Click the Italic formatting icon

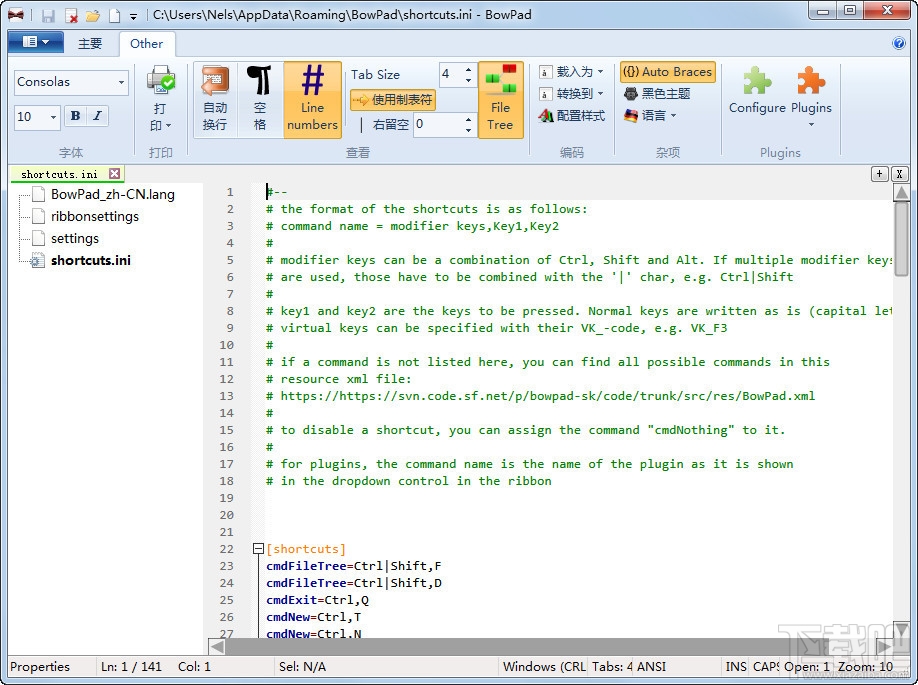click(x=97, y=117)
